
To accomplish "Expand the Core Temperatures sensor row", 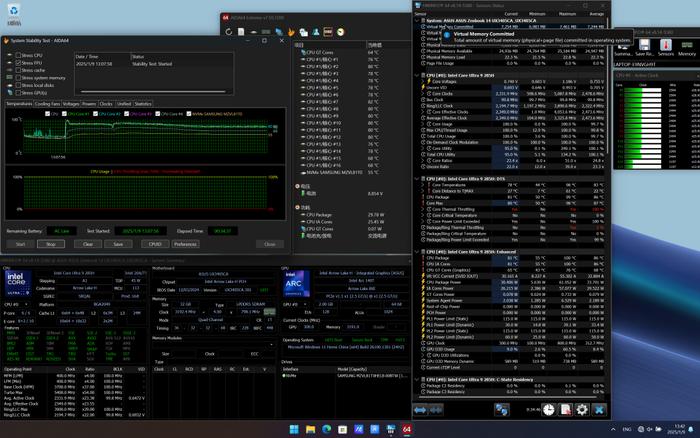I will coord(423,185).
